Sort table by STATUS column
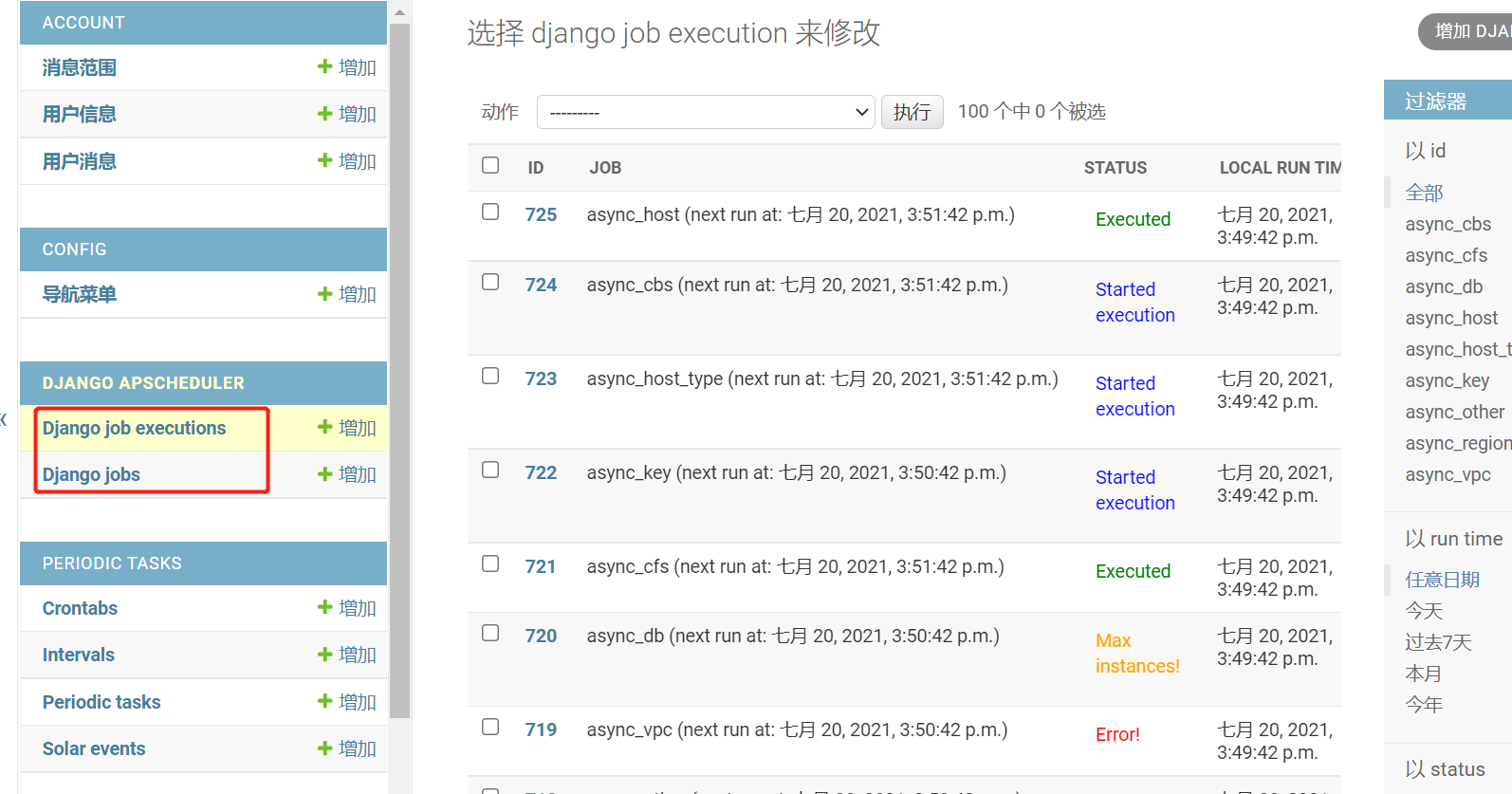The height and width of the screenshot is (794, 1512). [x=1116, y=168]
